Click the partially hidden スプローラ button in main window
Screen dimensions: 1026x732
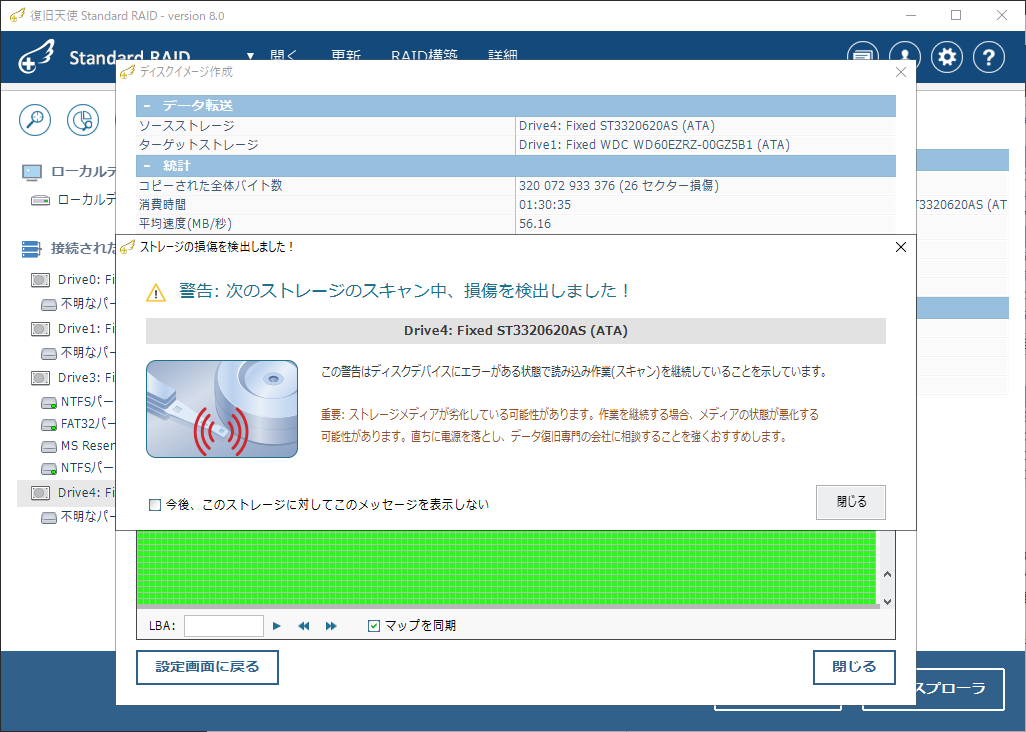(960, 689)
